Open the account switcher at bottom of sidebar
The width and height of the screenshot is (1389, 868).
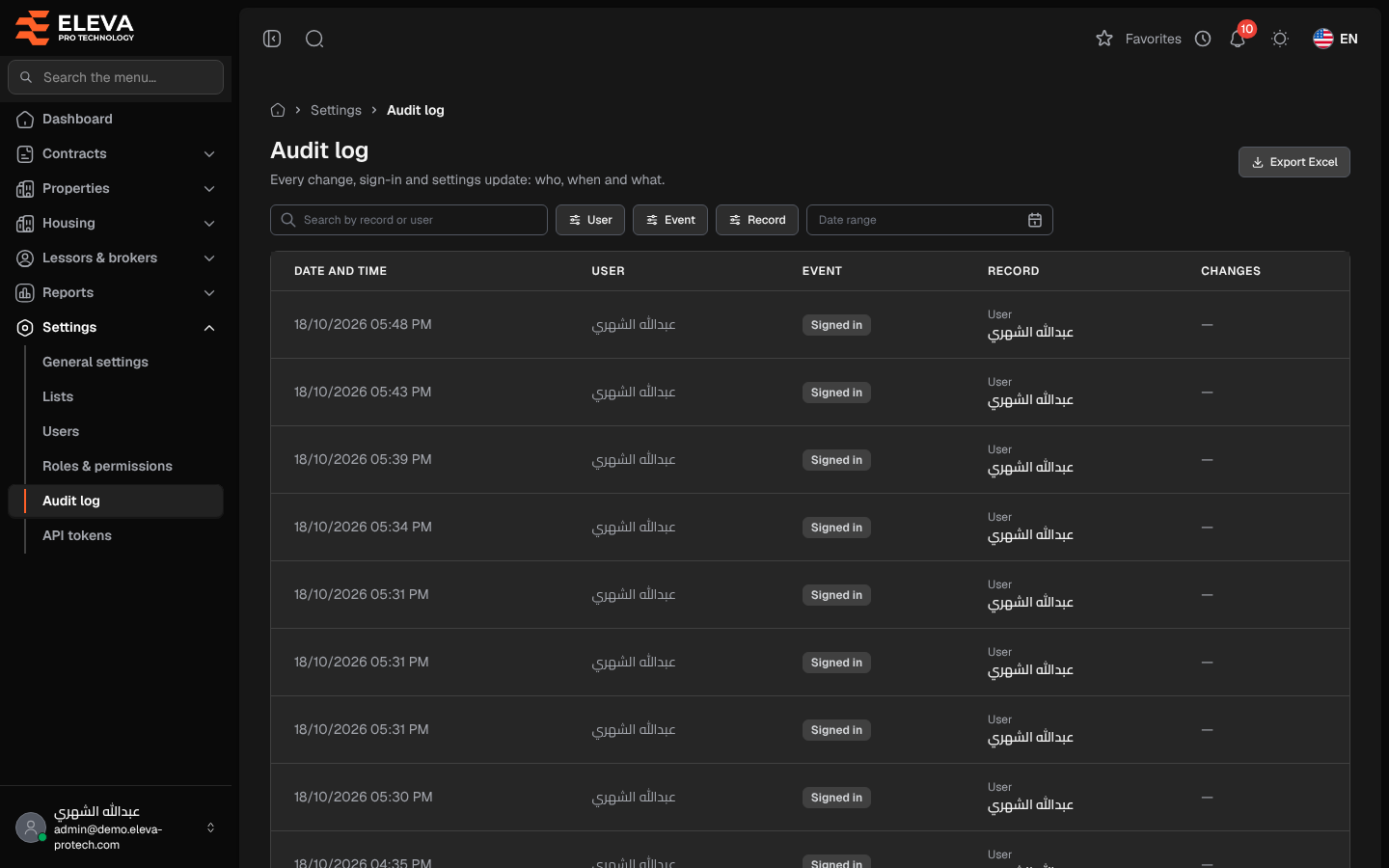point(116,827)
